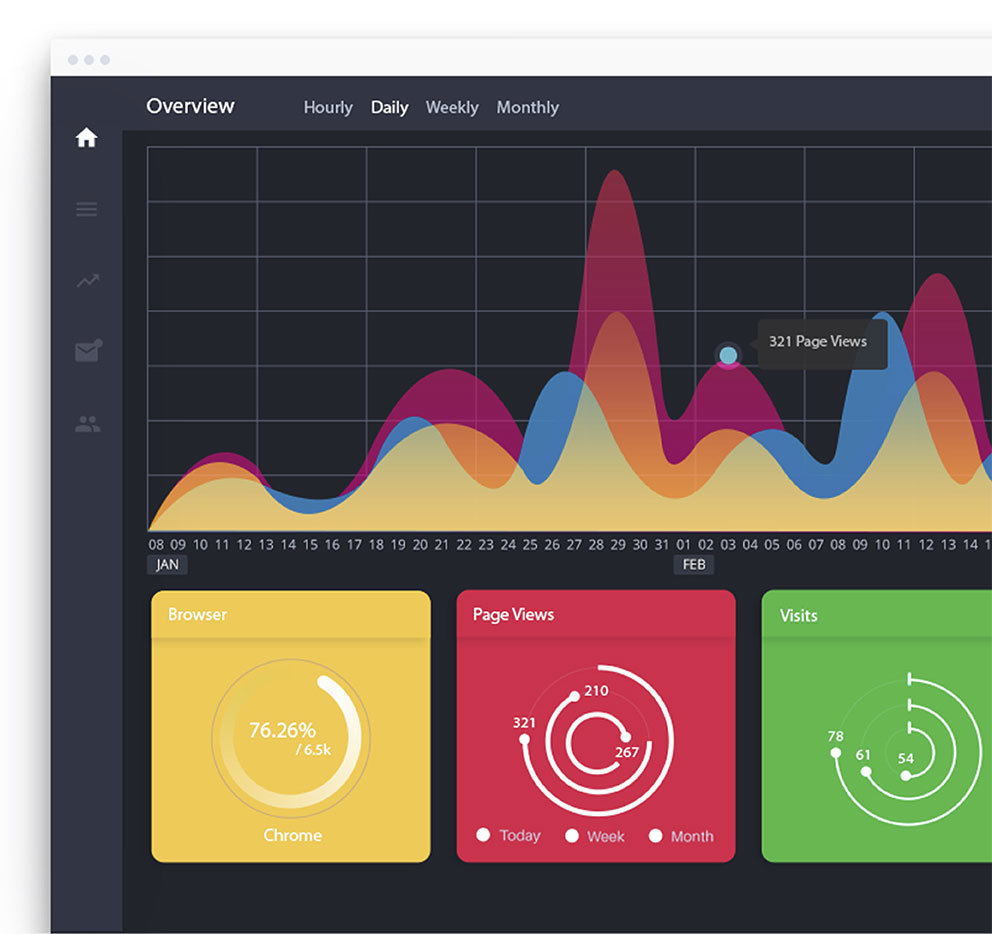Open the users group icon in sidebar
This screenshot has height=934, width=992.
coord(87,424)
